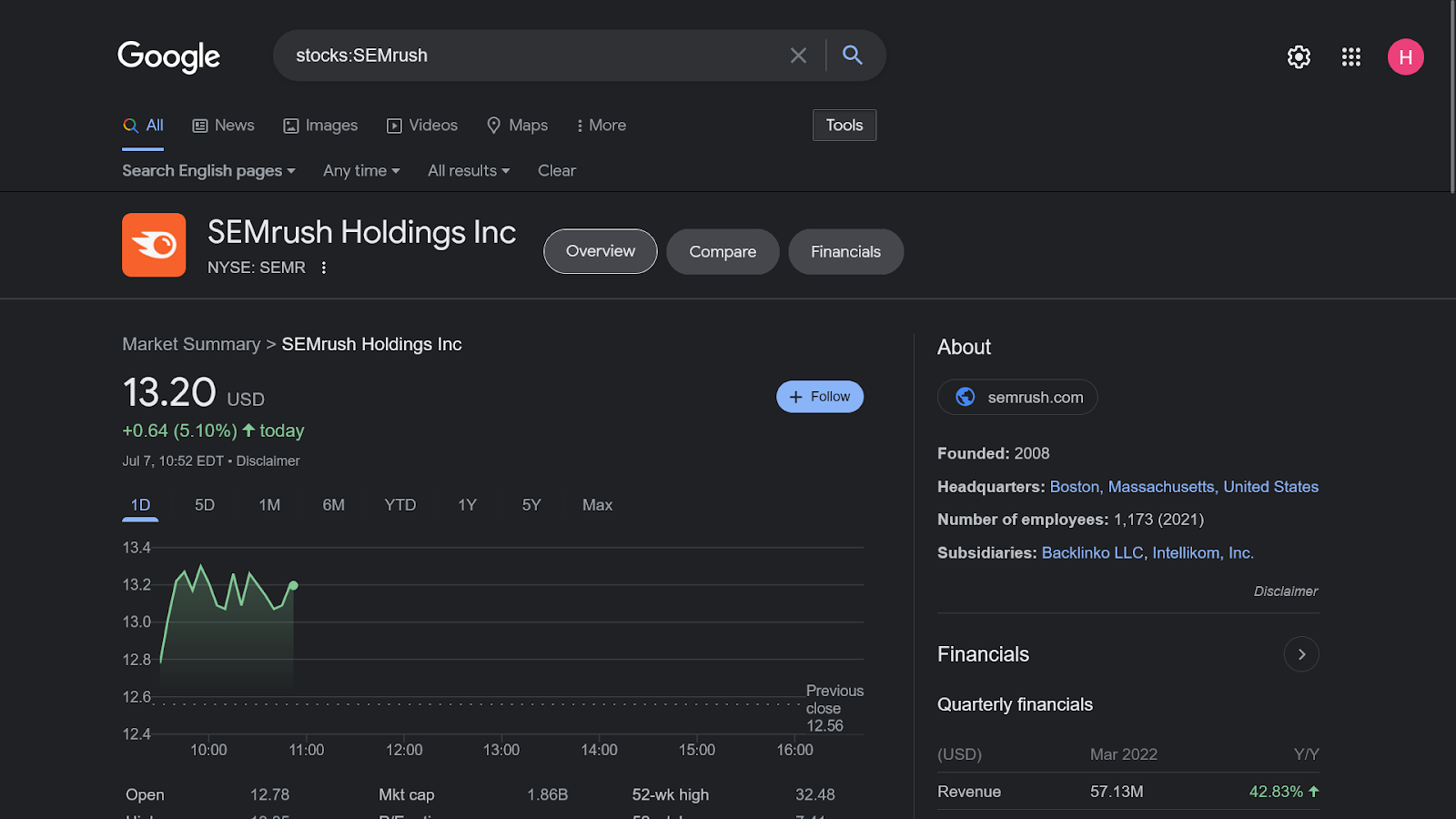Select the 5D chart range

click(205, 505)
